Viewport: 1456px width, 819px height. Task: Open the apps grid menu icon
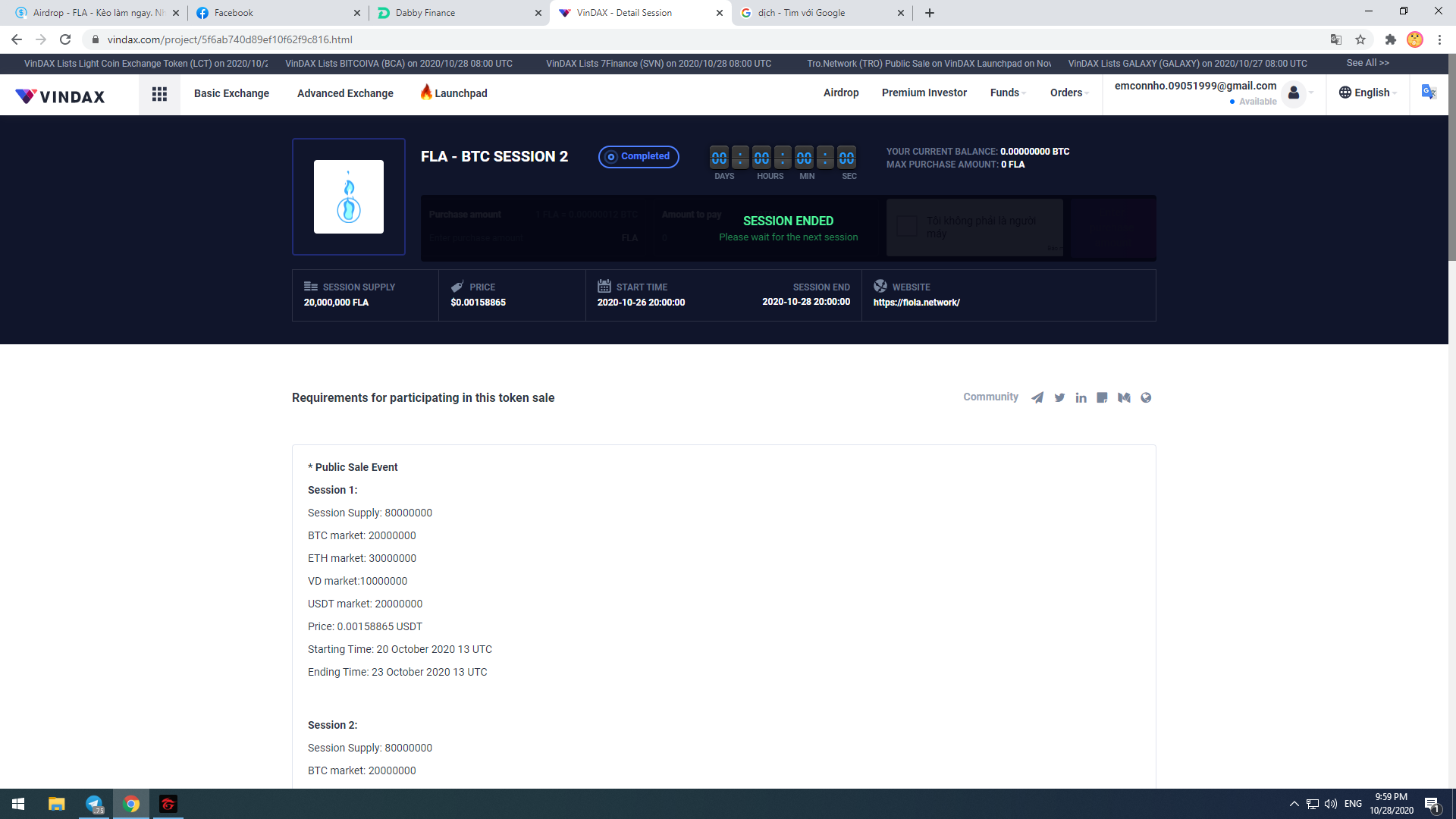point(159,94)
